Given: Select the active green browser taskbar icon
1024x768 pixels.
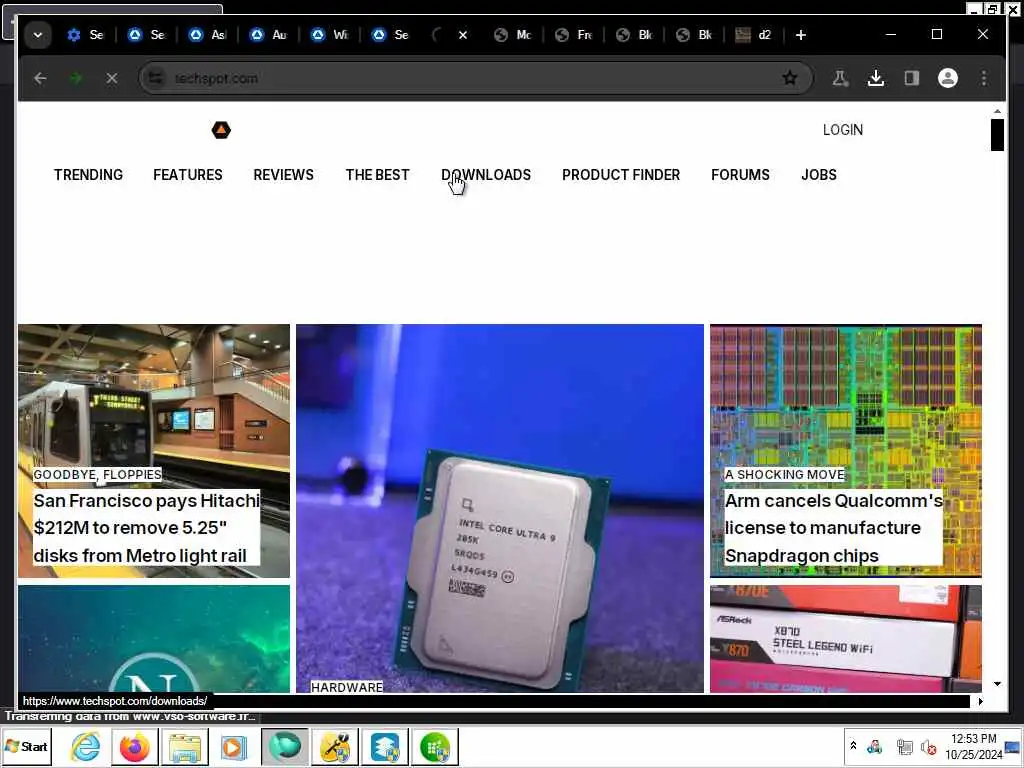Looking at the screenshot, I should click(x=285, y=746).
